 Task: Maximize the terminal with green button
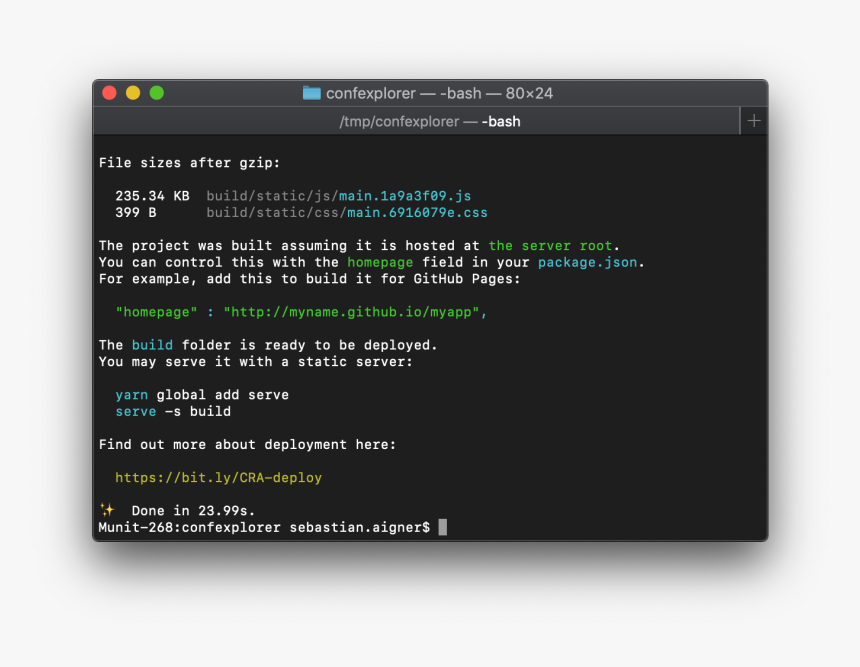157,93
